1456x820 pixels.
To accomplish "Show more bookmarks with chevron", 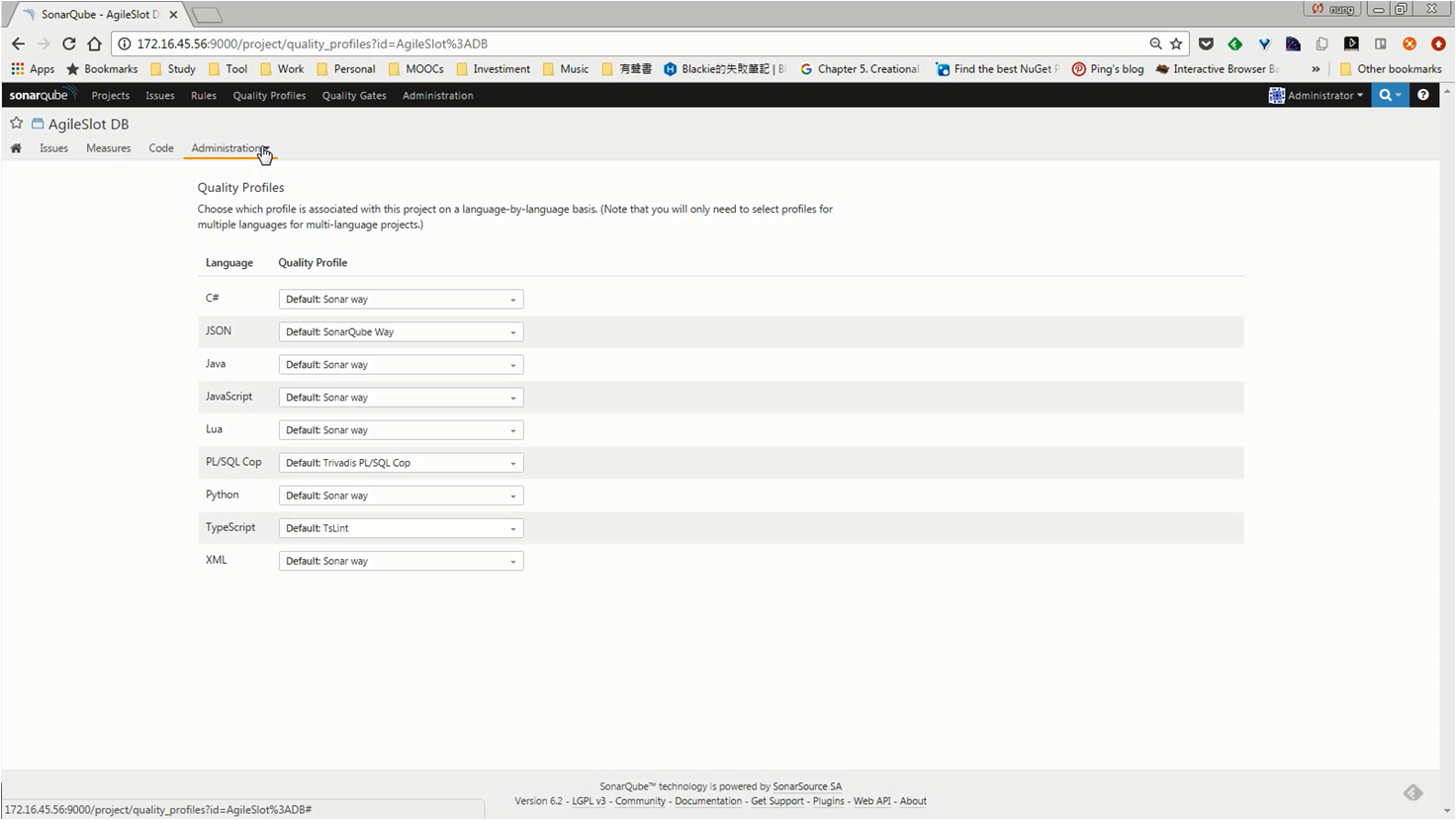I will 1316,69.
